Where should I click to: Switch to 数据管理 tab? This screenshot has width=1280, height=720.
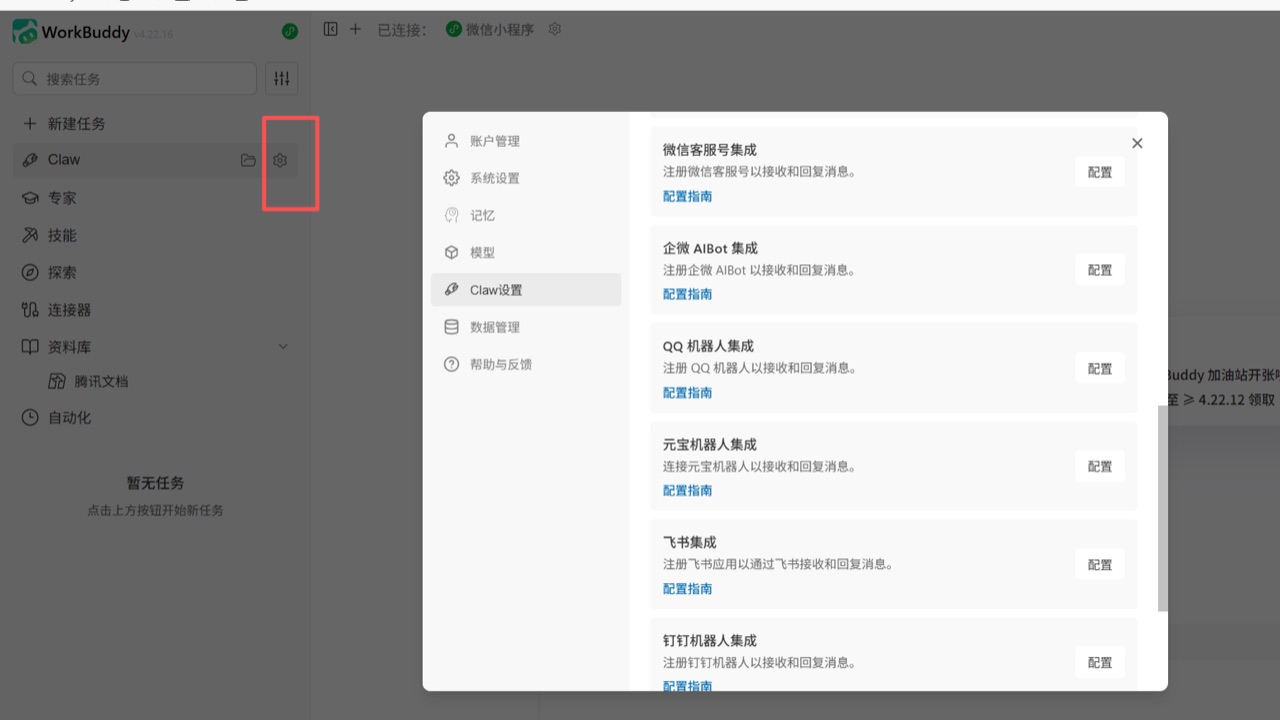pos(526,327)
